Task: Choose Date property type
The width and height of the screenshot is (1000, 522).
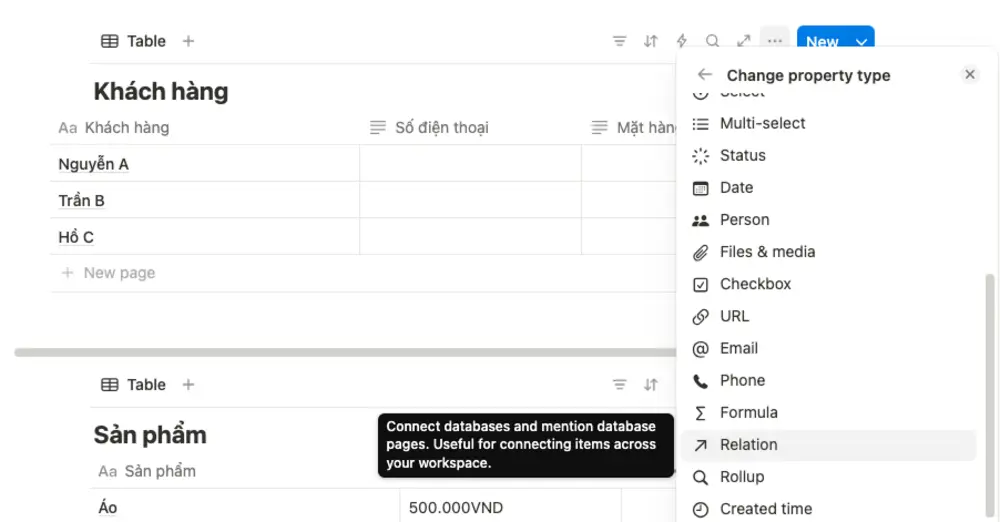Action: 828,188
